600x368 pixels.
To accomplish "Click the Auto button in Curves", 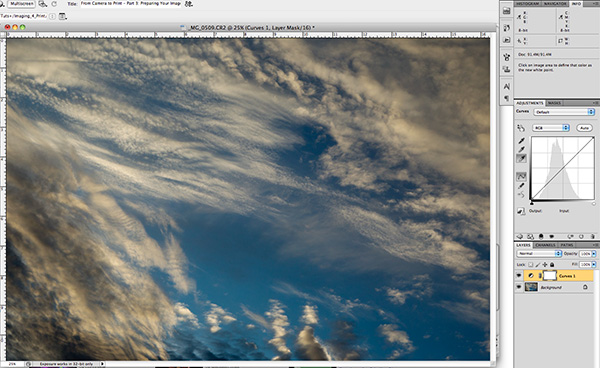I will pos(584,128).
